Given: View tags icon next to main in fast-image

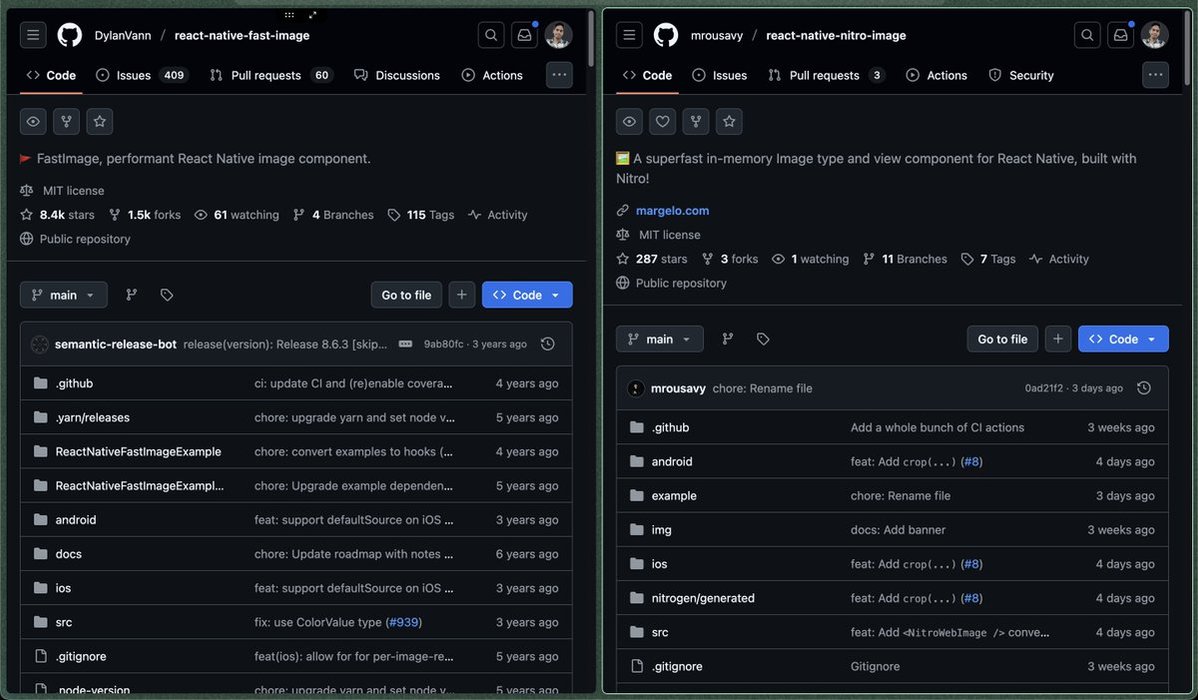Looking at the screenshot, I should [167, 295].
